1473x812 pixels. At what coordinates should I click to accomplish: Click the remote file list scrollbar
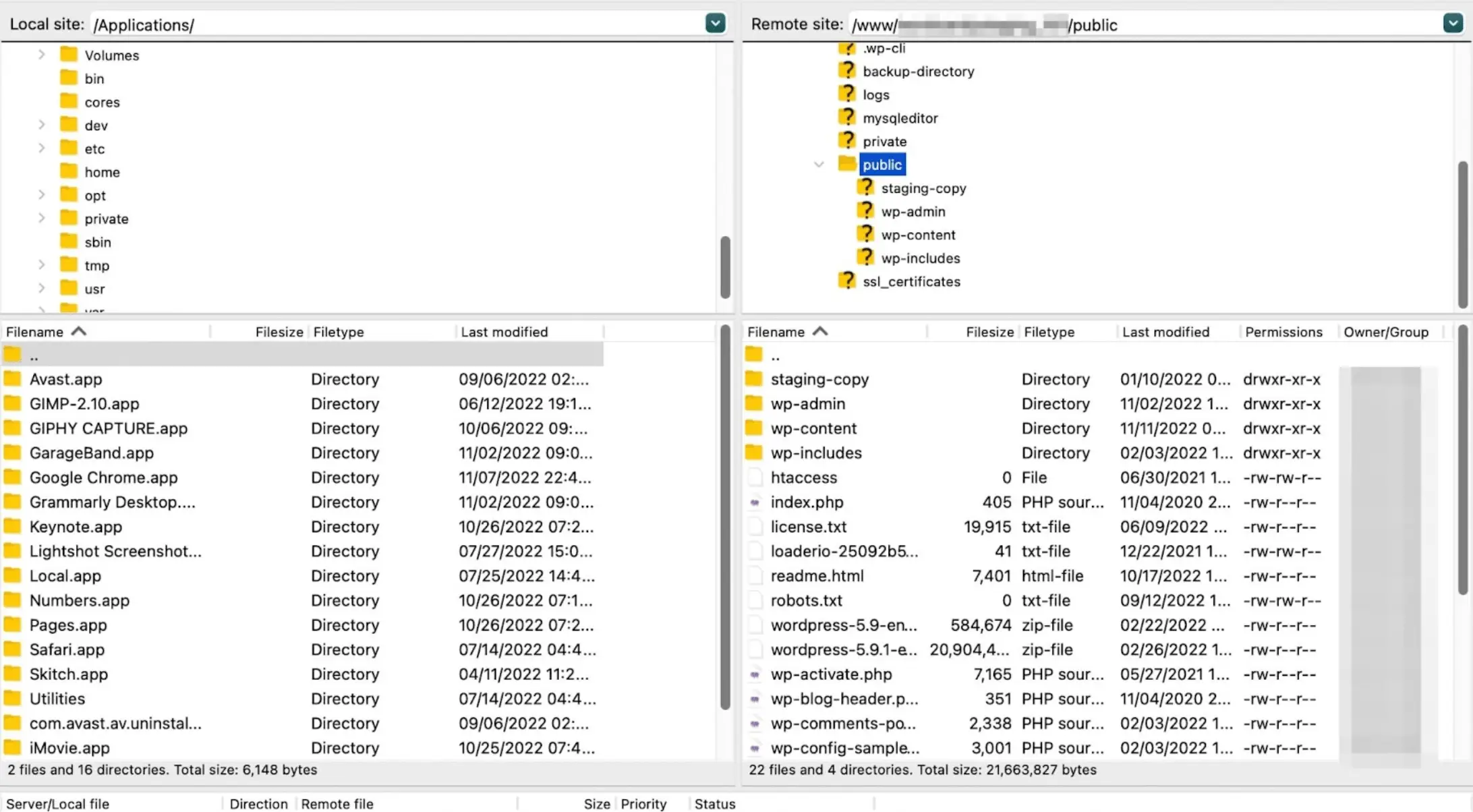[x=1462, y=460]
